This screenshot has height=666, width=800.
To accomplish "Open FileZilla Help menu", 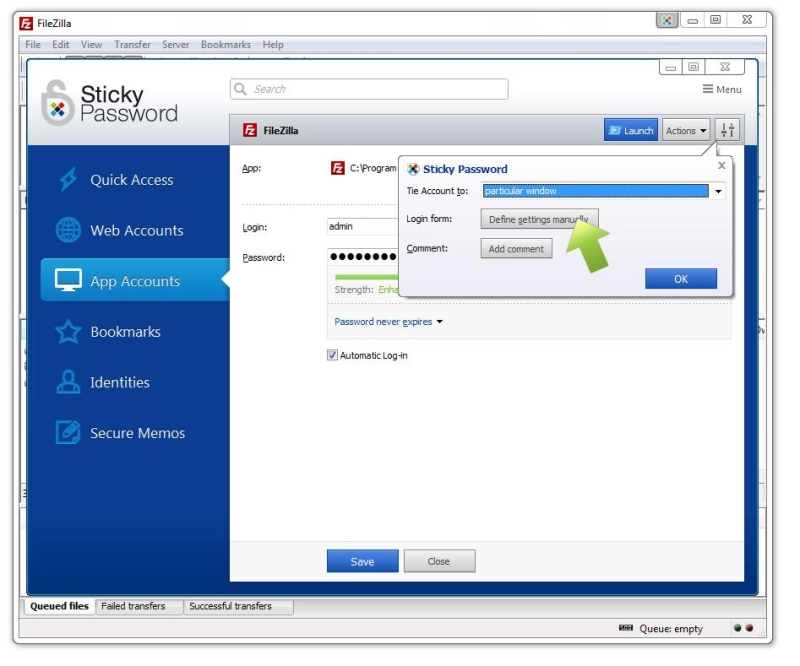I will [273, 45].
